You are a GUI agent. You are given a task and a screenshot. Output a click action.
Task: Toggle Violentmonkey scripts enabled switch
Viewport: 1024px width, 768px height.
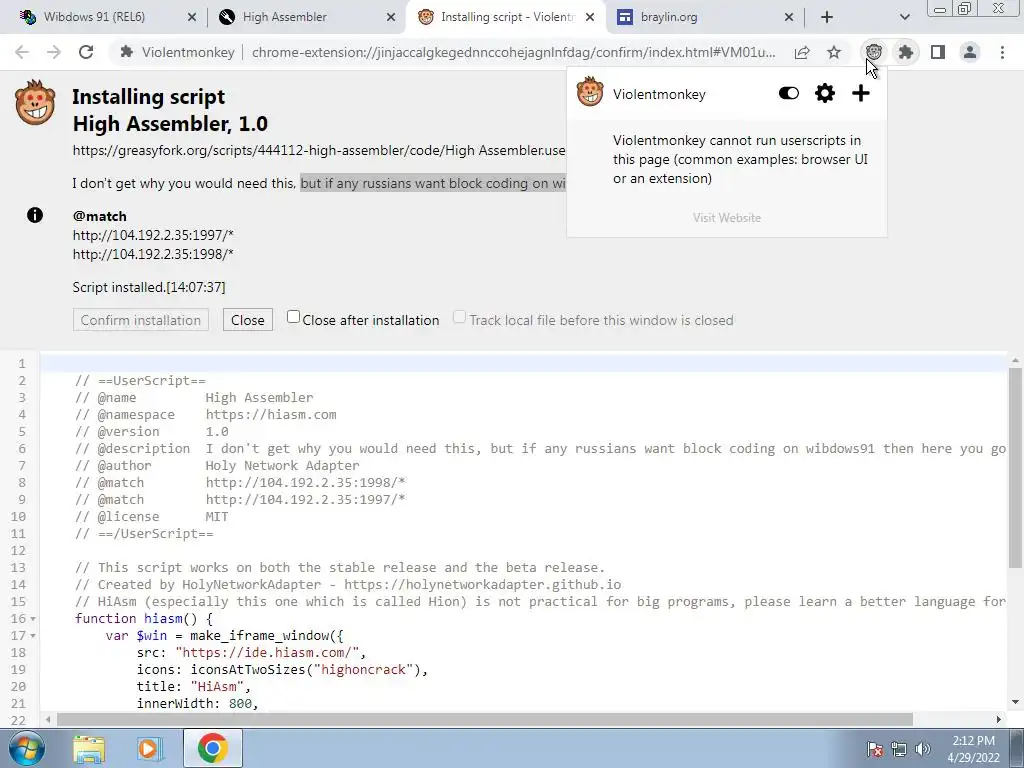[x=789, y=93]
